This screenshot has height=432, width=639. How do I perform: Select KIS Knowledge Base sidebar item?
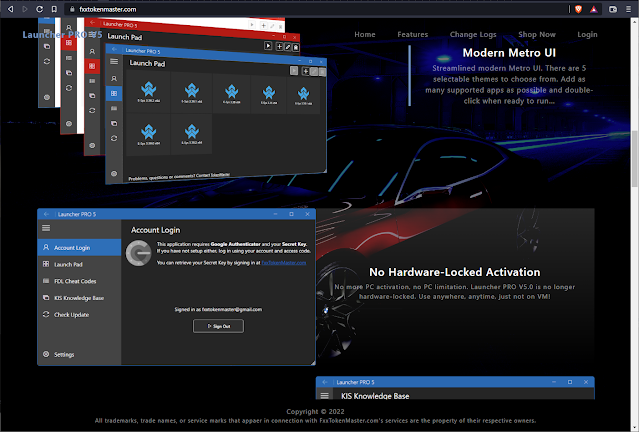79,298
